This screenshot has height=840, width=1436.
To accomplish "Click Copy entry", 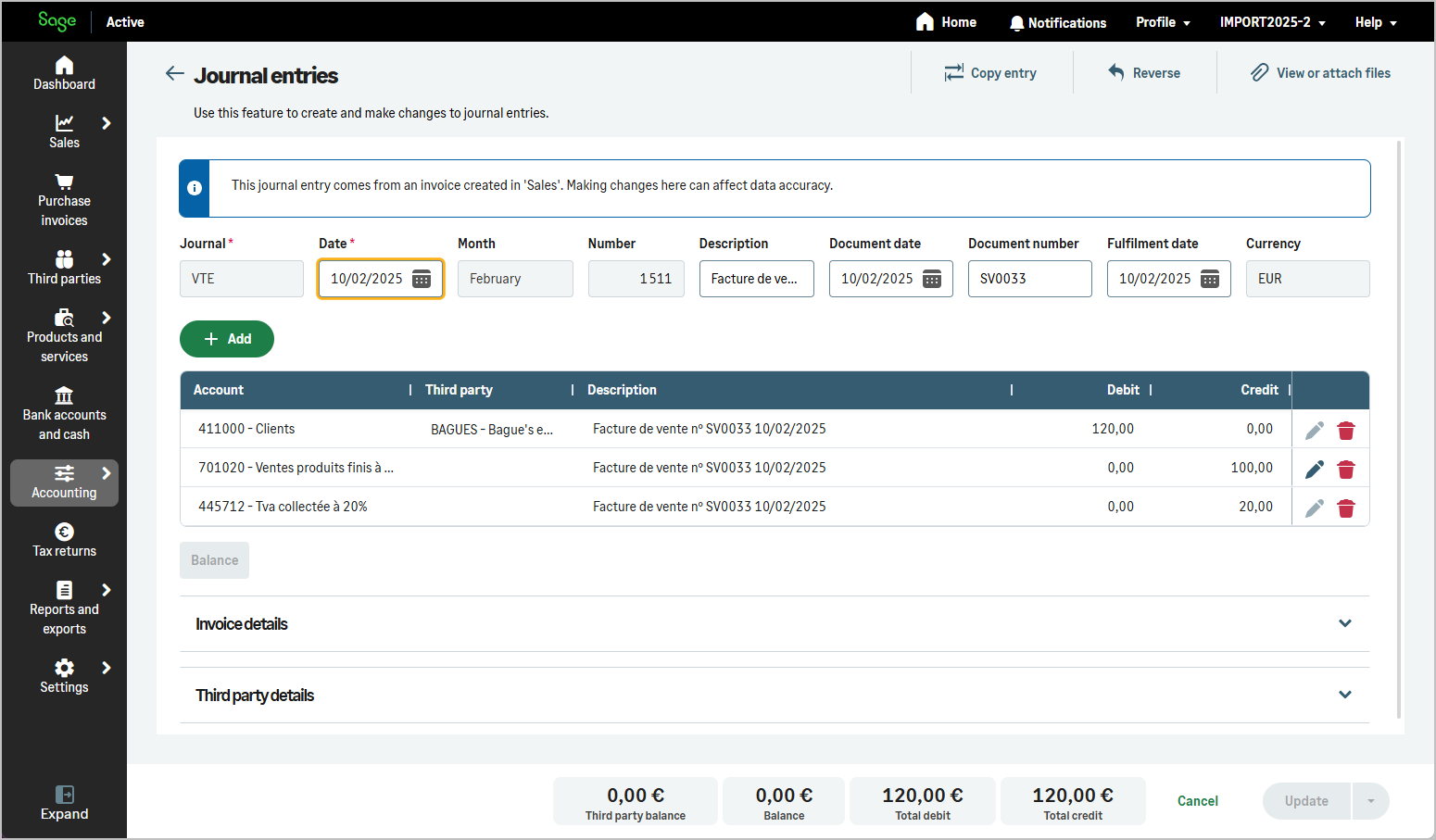I will (990, 73).
